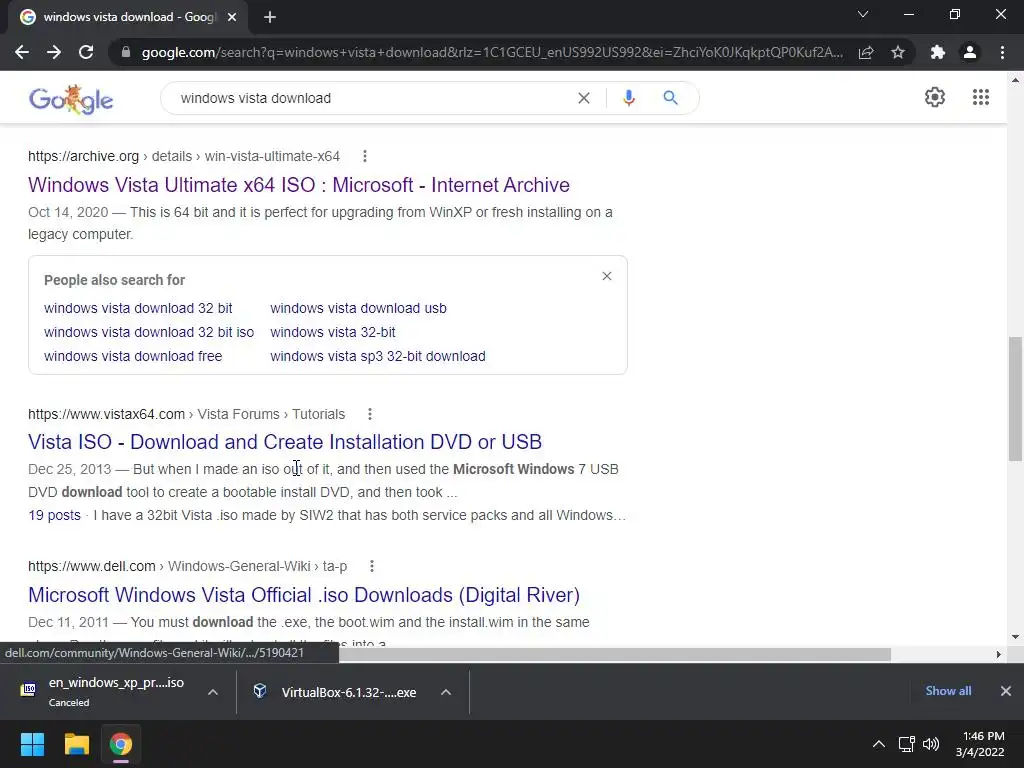Open Windows Vista Ultimate x64 ISO result

299,185
